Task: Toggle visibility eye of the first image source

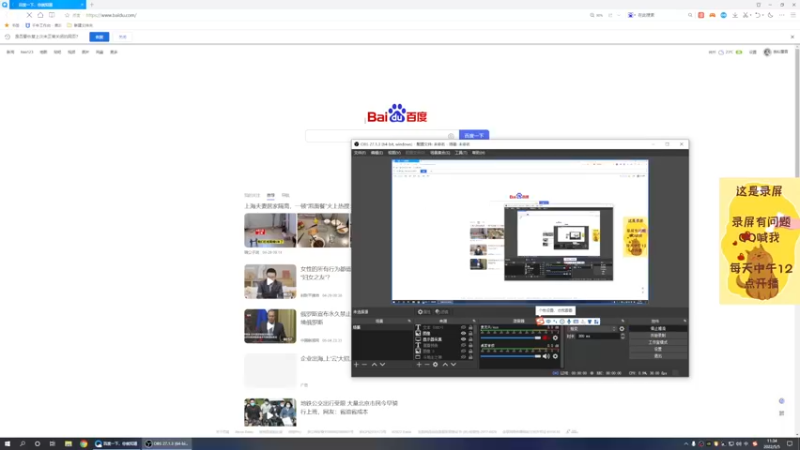Action: (x=463, y=334)
